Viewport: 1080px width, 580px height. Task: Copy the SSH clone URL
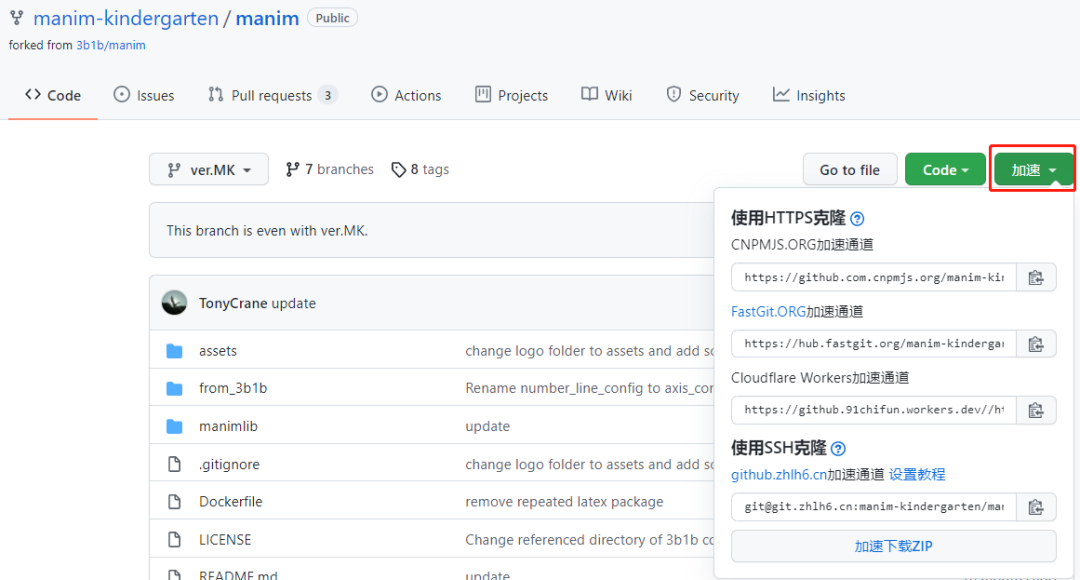coord(1037,507)
